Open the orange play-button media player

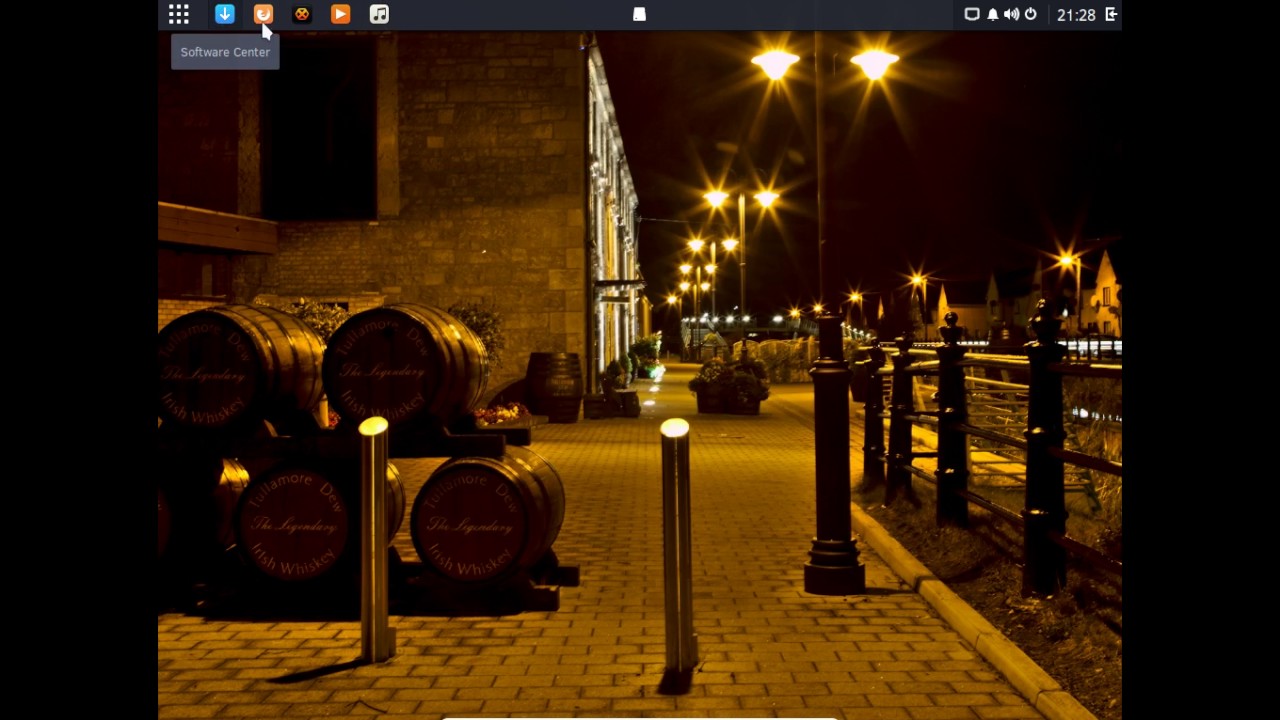(x=340, y=14)
